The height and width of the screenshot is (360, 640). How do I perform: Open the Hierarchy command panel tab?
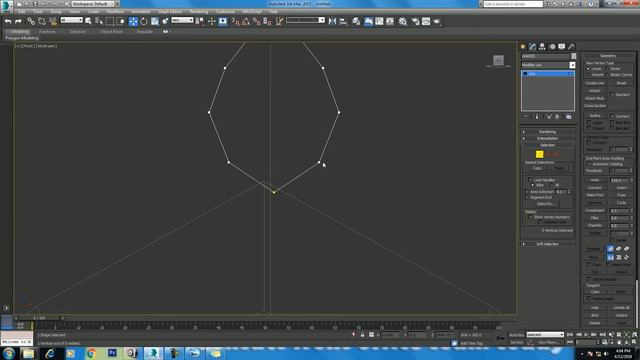(x=542, y=47)
